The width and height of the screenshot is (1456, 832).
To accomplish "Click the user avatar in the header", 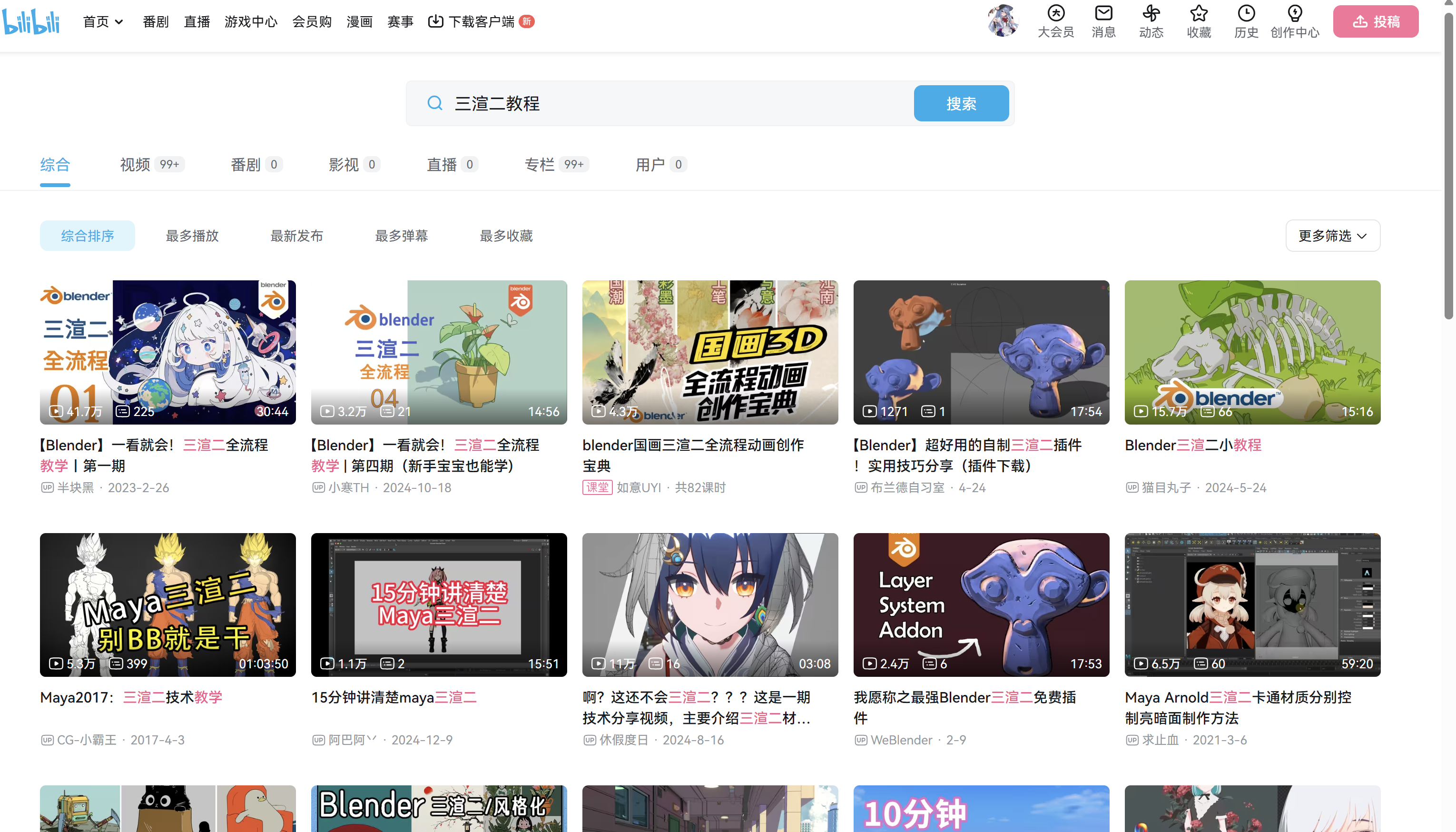I will (x=1003, y=20).
